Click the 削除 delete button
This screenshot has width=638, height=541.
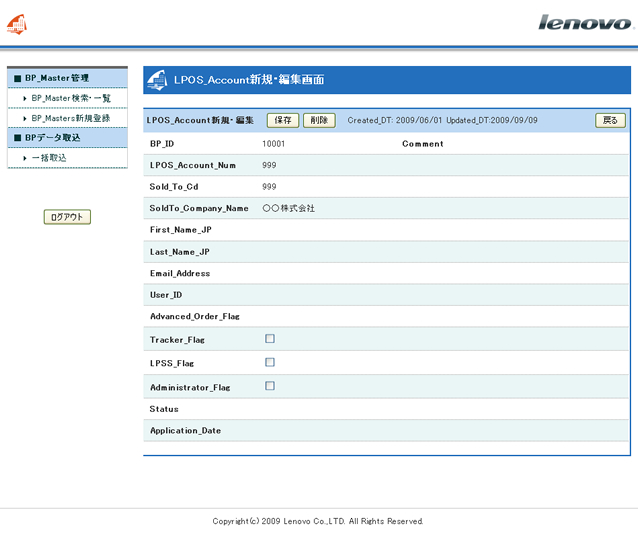(x=319, y=120)
